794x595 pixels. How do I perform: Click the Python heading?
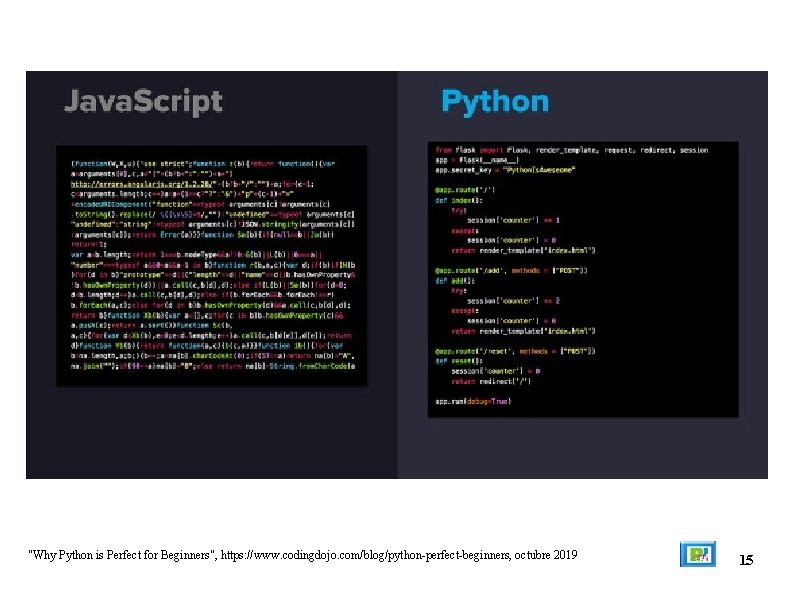pos(495,102)
